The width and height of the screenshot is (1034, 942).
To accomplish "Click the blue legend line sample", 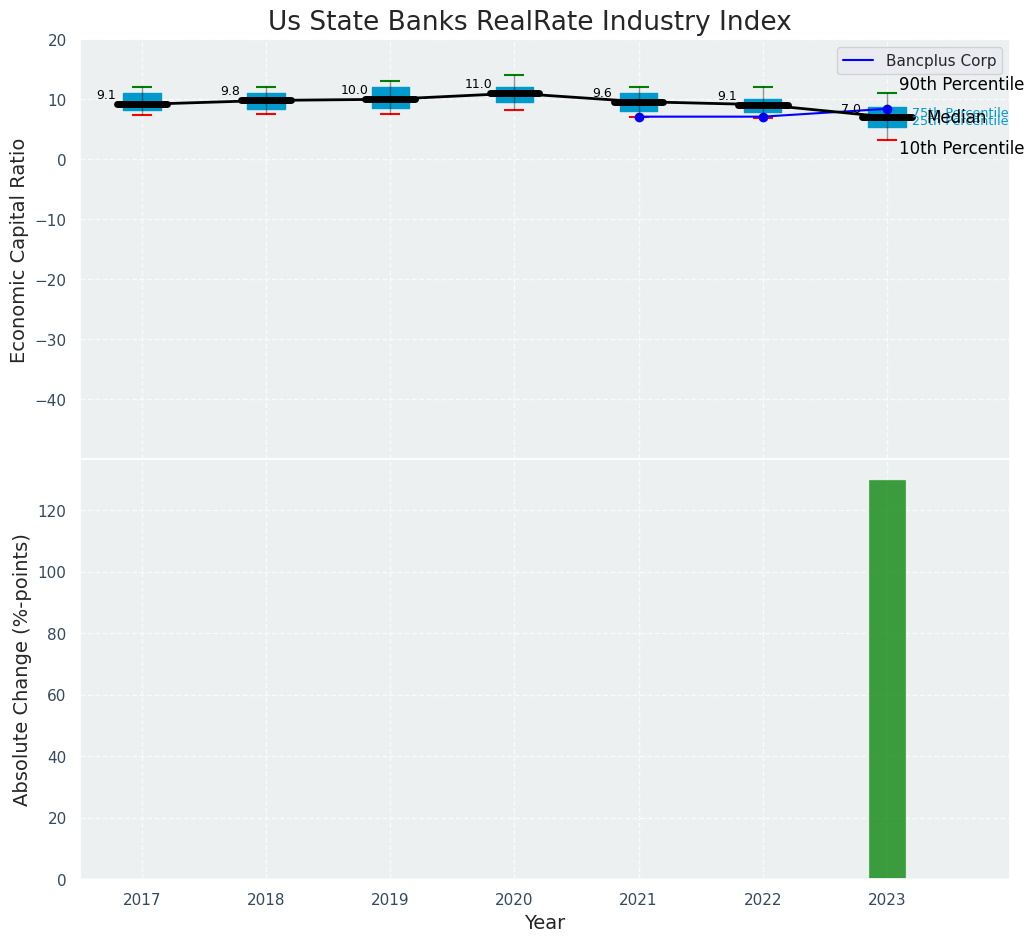I will 860,61.
